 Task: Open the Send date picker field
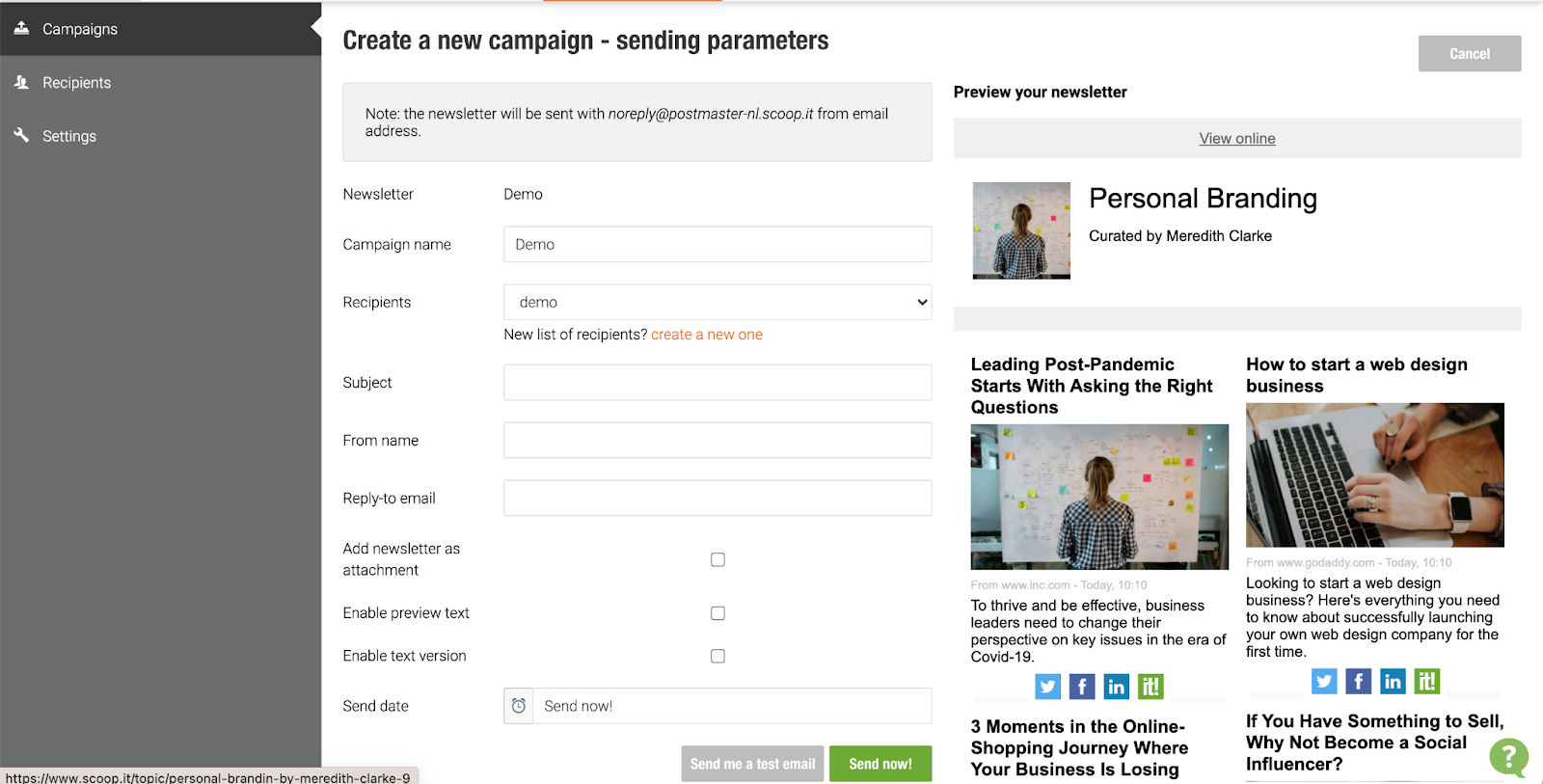(717, 706)
